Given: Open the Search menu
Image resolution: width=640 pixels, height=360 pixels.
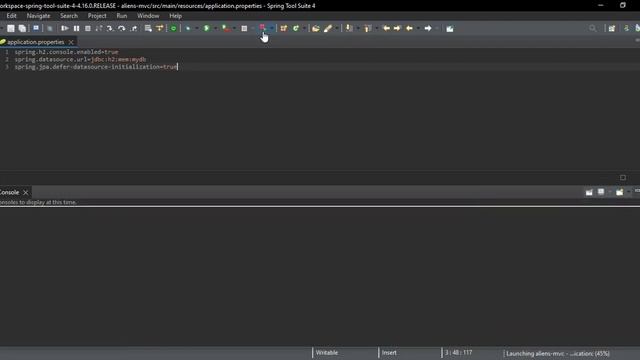Looking at the screenshot, I should tap(69, 16).
